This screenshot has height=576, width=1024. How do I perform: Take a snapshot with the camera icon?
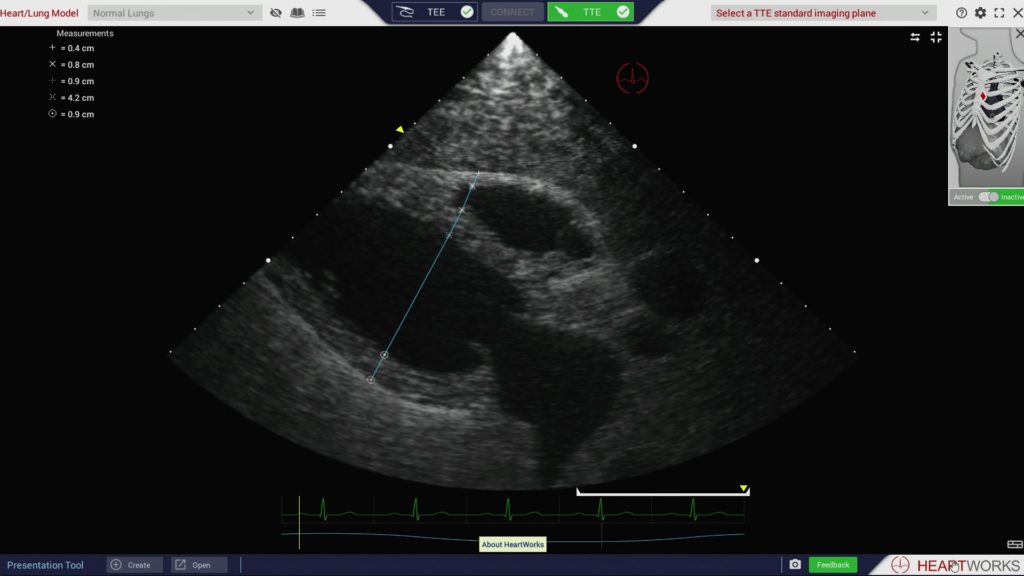pos(795,565)
